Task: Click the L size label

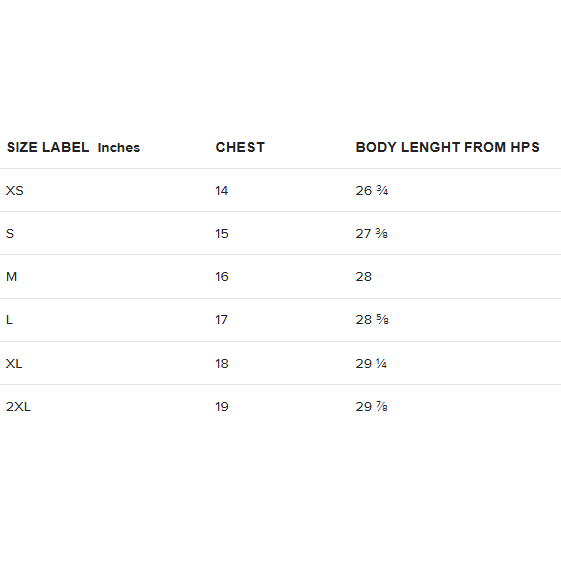Action: [9, 319]
